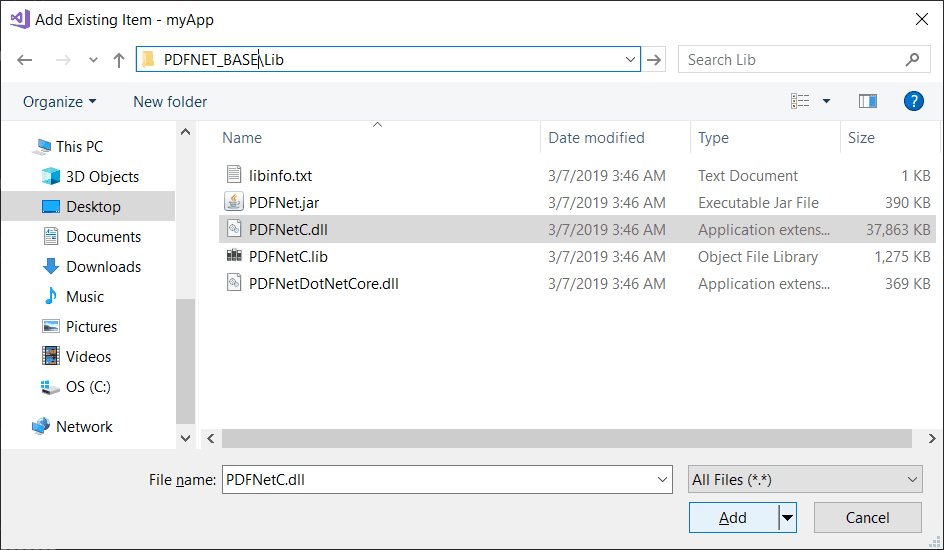Click the Back navigation arrow
This screenshot has width=944, height=550.
[25, 60]
